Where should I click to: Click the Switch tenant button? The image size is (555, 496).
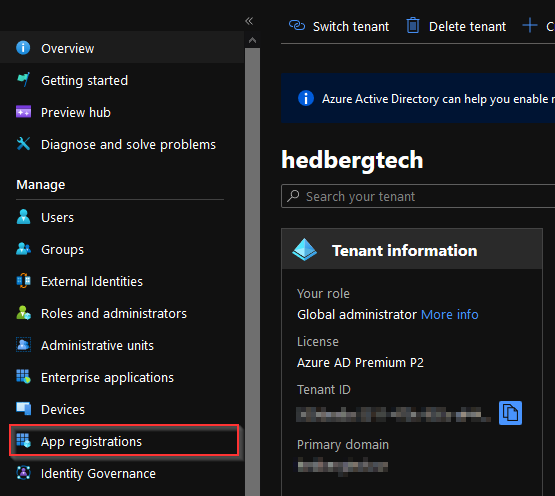coord(339,26)
